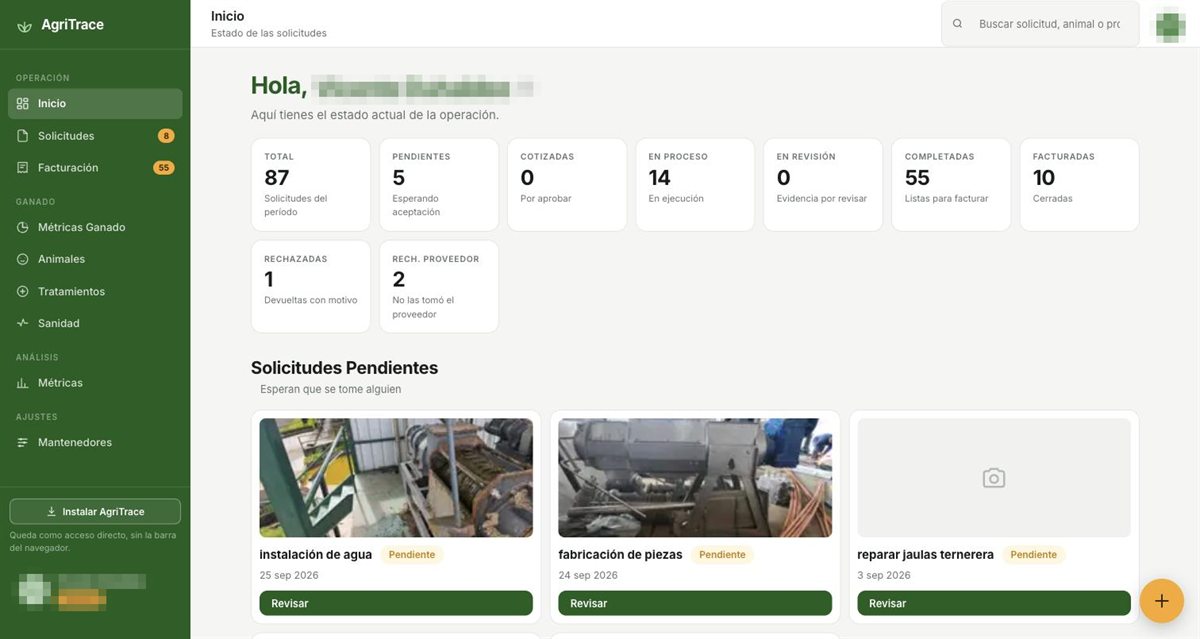The width and height of the screenshot is (1200, 639).
Task: Click the Instalar AgriTrace button
Action: coord(95,512)
